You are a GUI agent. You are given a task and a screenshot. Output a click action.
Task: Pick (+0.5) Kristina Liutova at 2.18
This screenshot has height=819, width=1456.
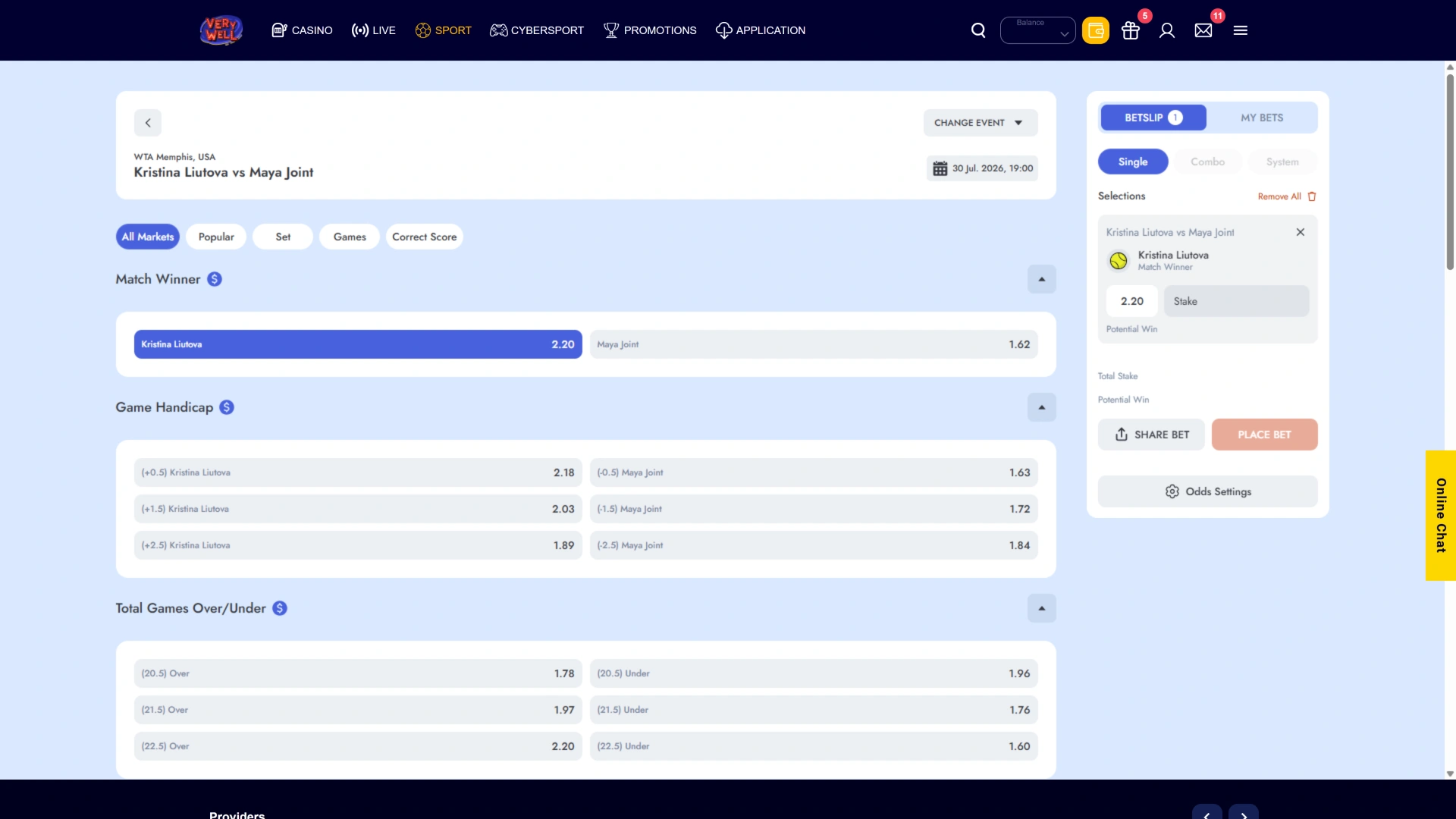[358, 472]
